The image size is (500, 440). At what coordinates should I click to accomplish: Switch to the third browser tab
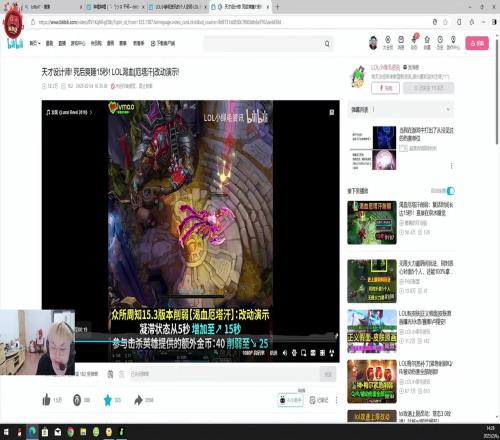177,7
